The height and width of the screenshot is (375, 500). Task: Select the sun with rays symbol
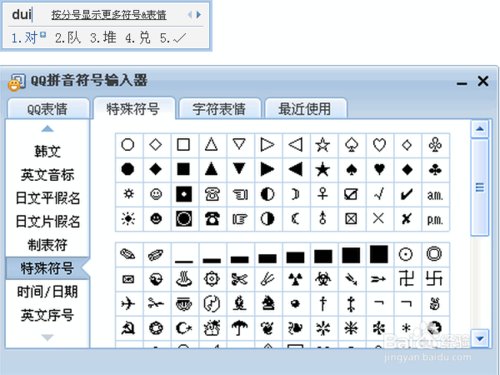pyautogui.click(x=128, y=219)
